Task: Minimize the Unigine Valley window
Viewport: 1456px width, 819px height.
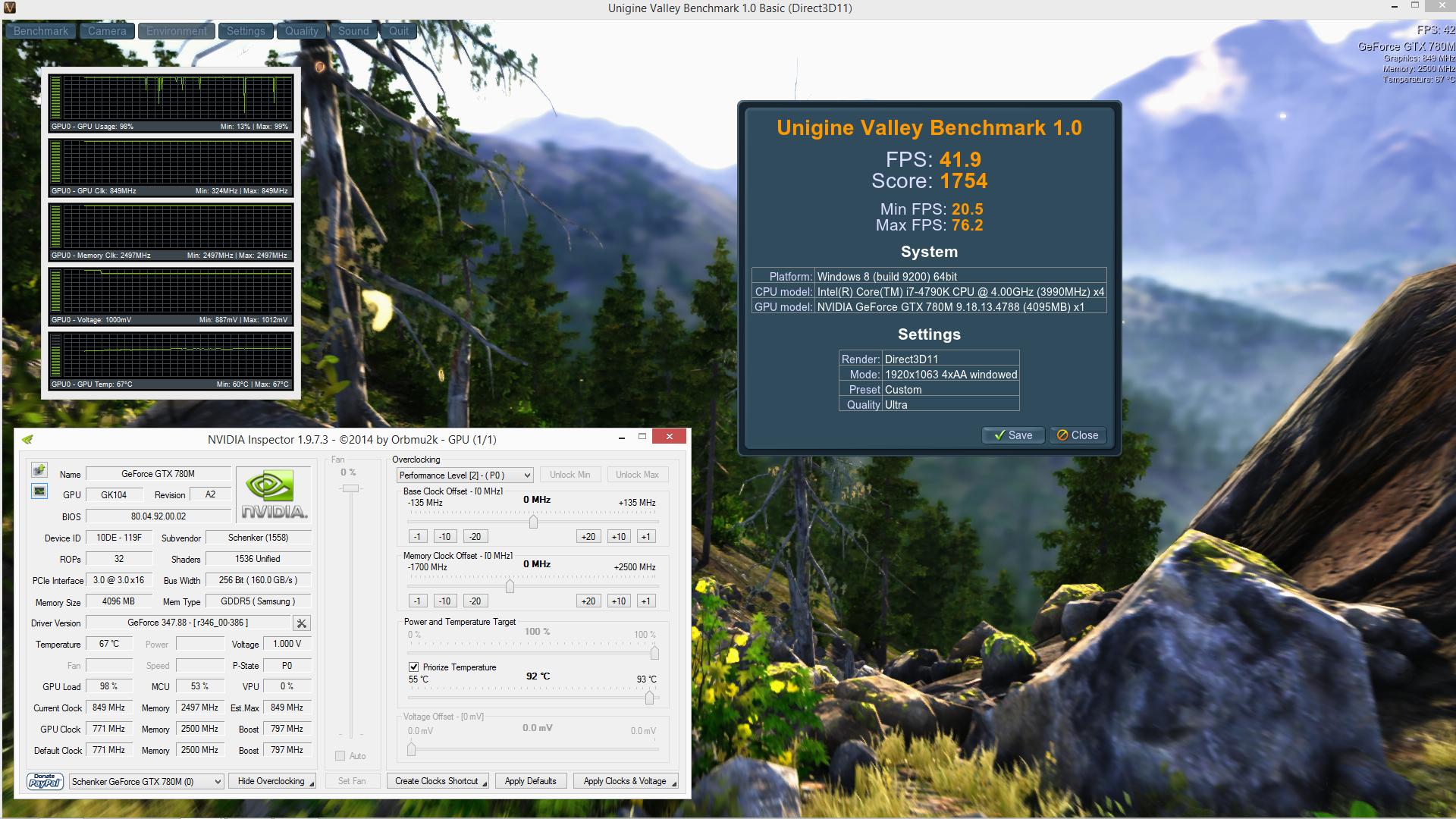Action: [1395, 6]
